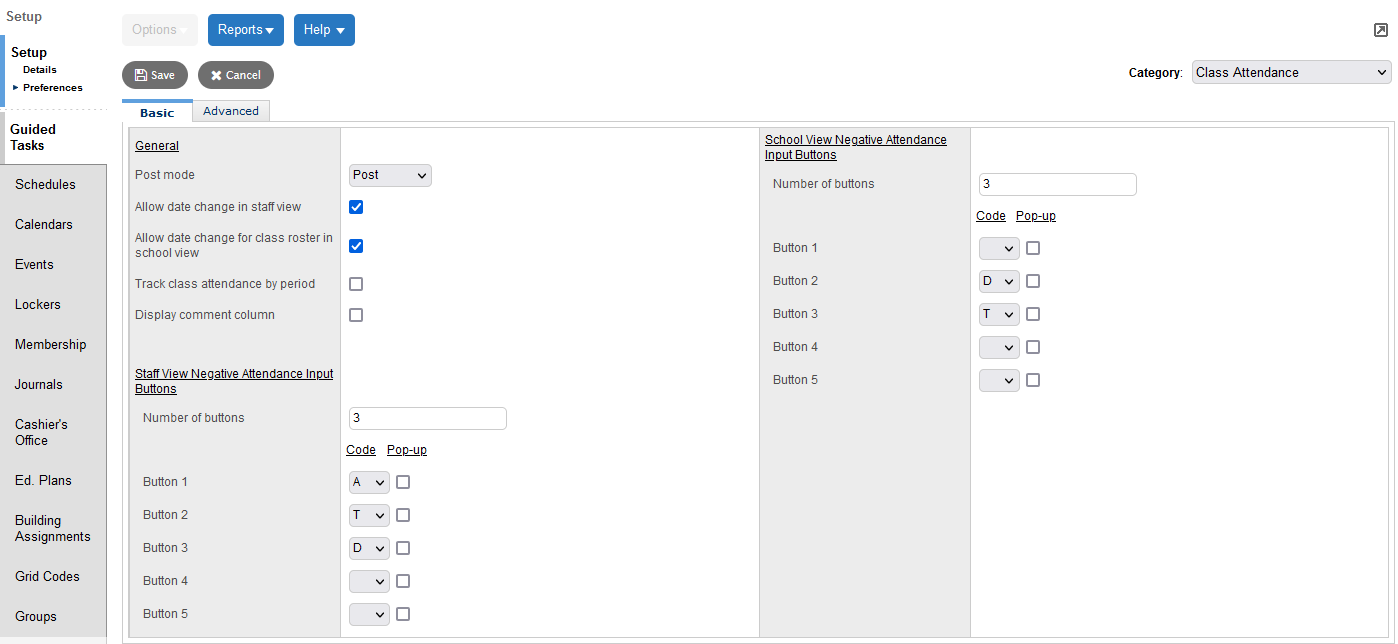Check Staff View Button 3 pop-up box
Screen dimensions: 1398x644
403,548
